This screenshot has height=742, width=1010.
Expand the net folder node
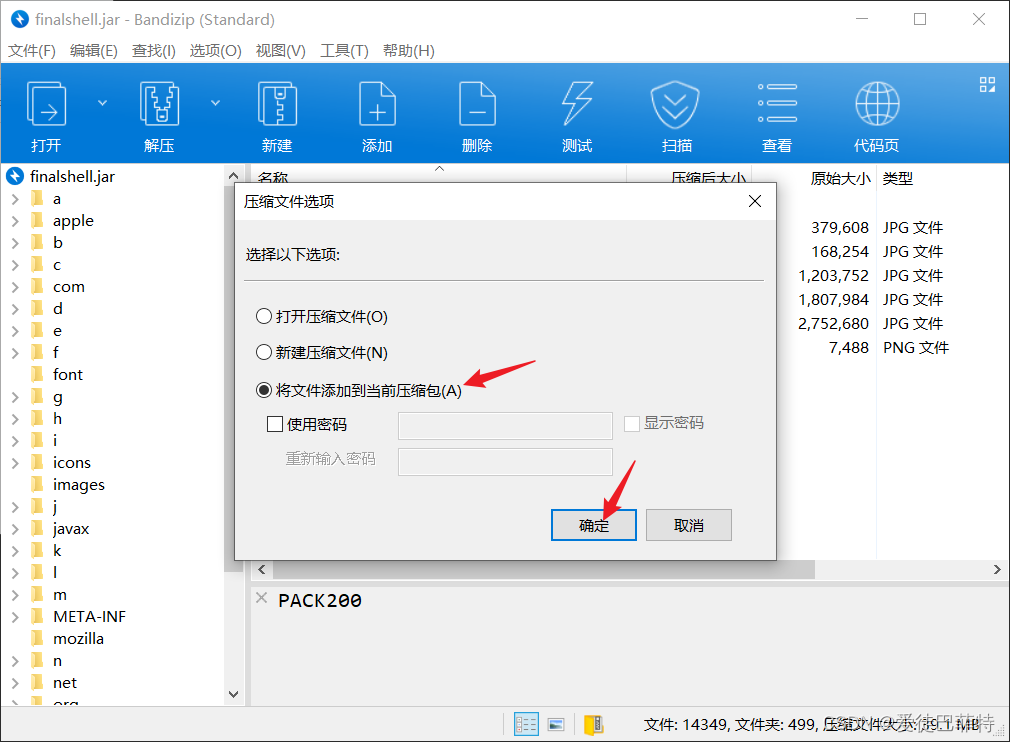point(15,683)
